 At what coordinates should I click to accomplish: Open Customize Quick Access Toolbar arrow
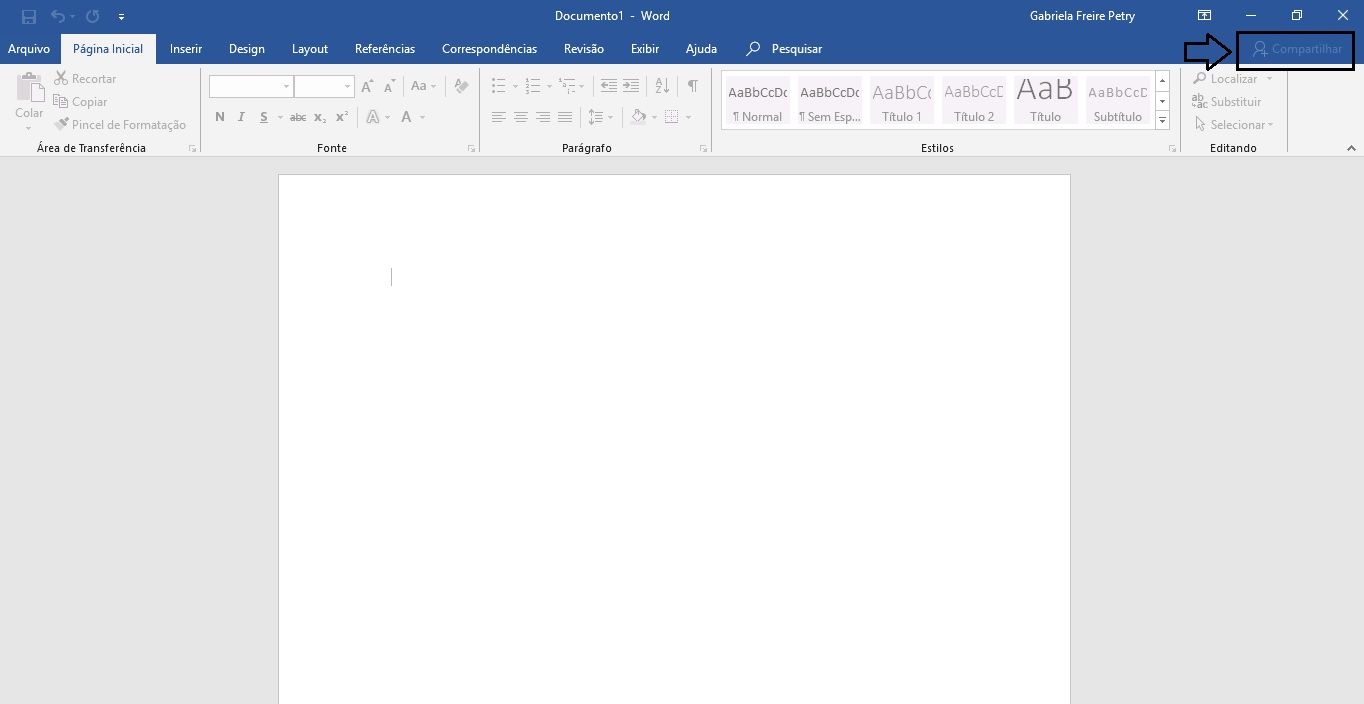[x=121, y=17]
